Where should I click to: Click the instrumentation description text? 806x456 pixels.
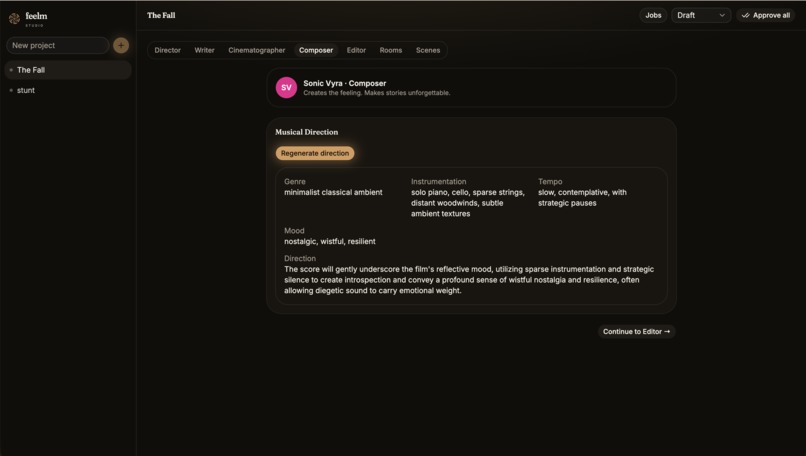(468, 203)
